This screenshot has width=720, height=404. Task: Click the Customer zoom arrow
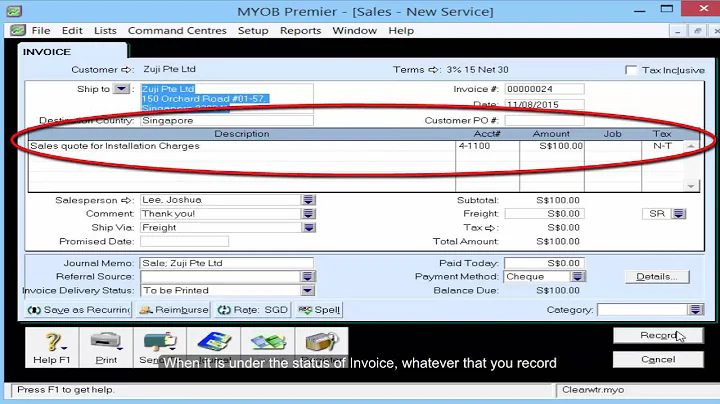pyautogui.click(x=126, y=70)
